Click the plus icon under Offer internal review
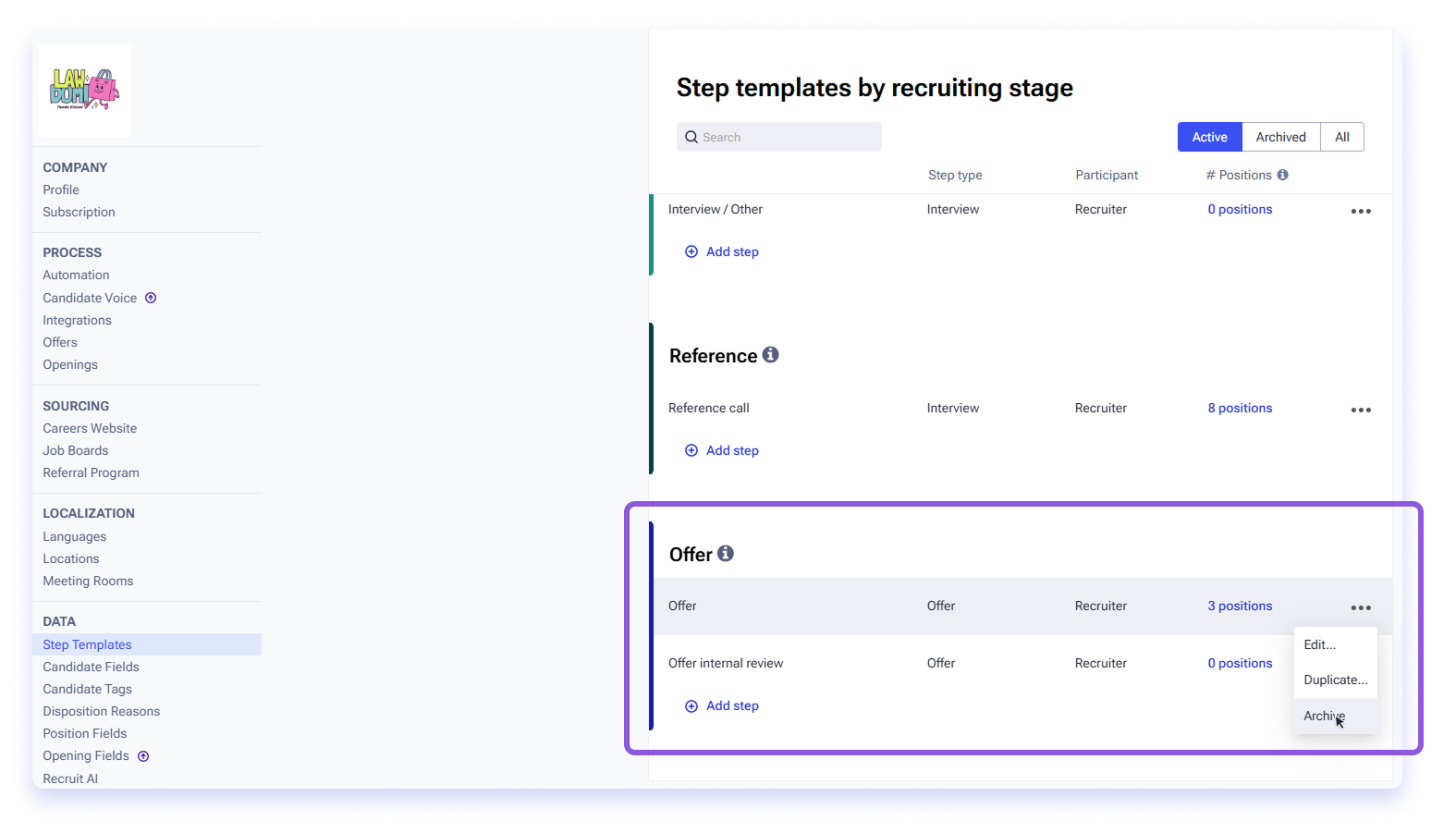Image resolution: width=1456 pixels, height=833 pixels. click(691, 706)
